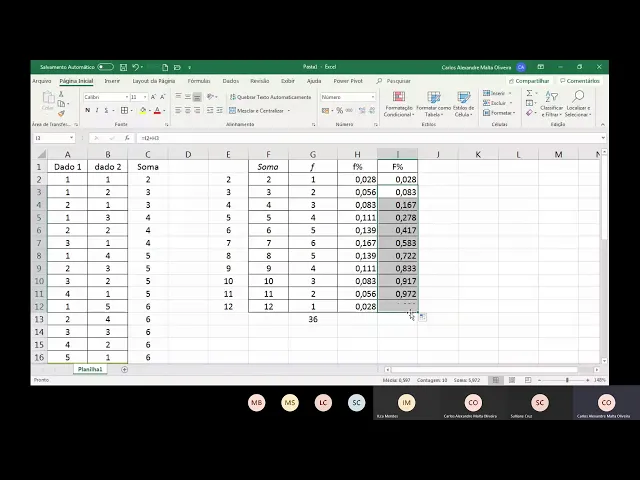The height and width of the screenshot is (480, 640).
Task: Center text horizontally in cell
Action: tap(188, 110)
